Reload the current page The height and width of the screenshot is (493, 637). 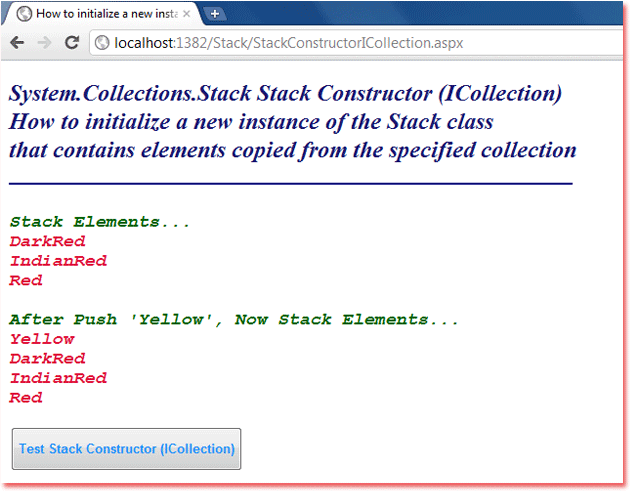tap(72, 42)
